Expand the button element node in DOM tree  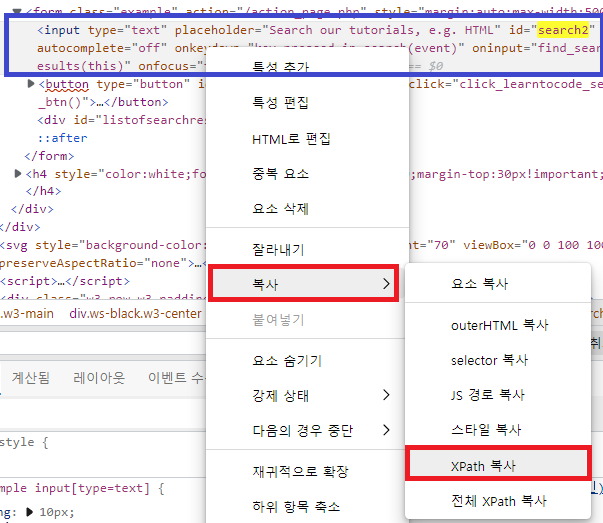coord(31,83)
